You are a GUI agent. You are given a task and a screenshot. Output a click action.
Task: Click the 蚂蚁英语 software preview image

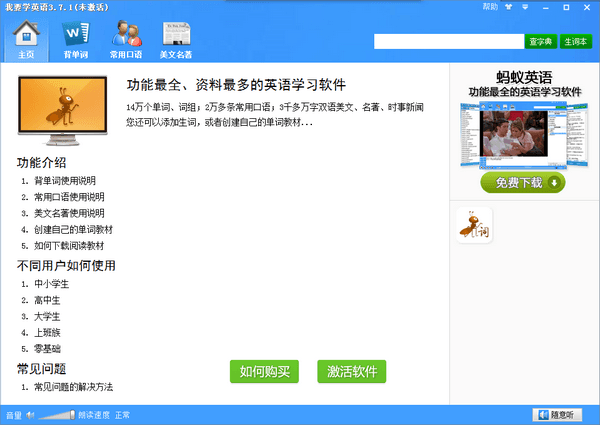(524, 135)
